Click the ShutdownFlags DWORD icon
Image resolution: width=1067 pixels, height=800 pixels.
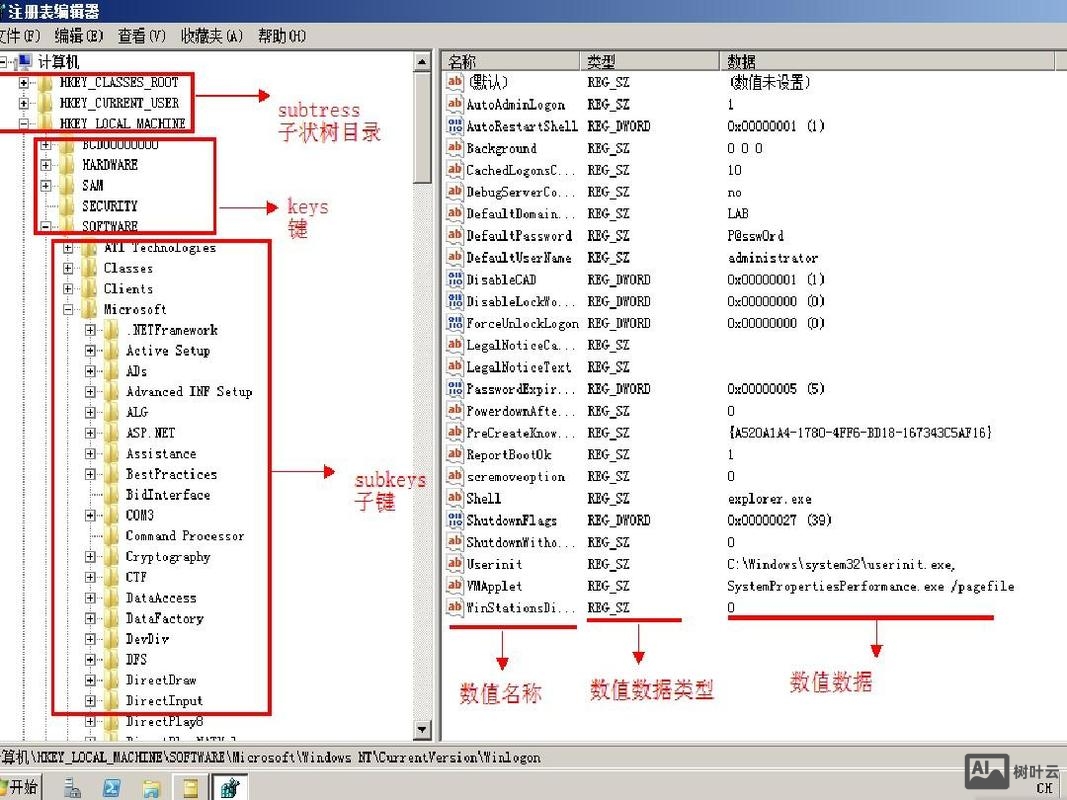tap(454, 520)
